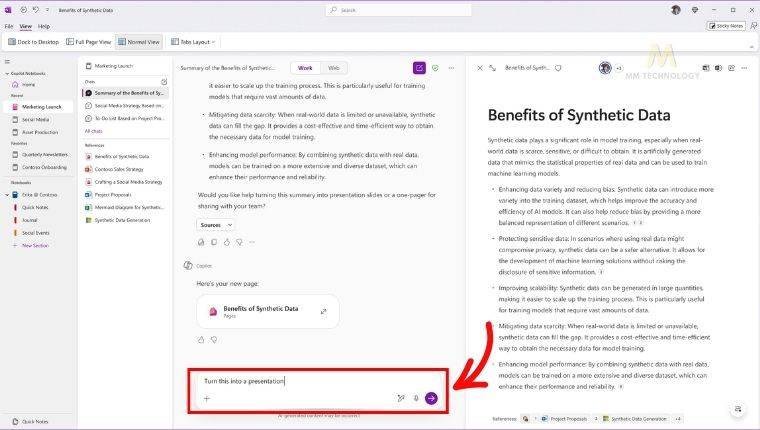This screenshot has width=760, height=430.
Task: Open the File menu
Action: pos(9,26)
